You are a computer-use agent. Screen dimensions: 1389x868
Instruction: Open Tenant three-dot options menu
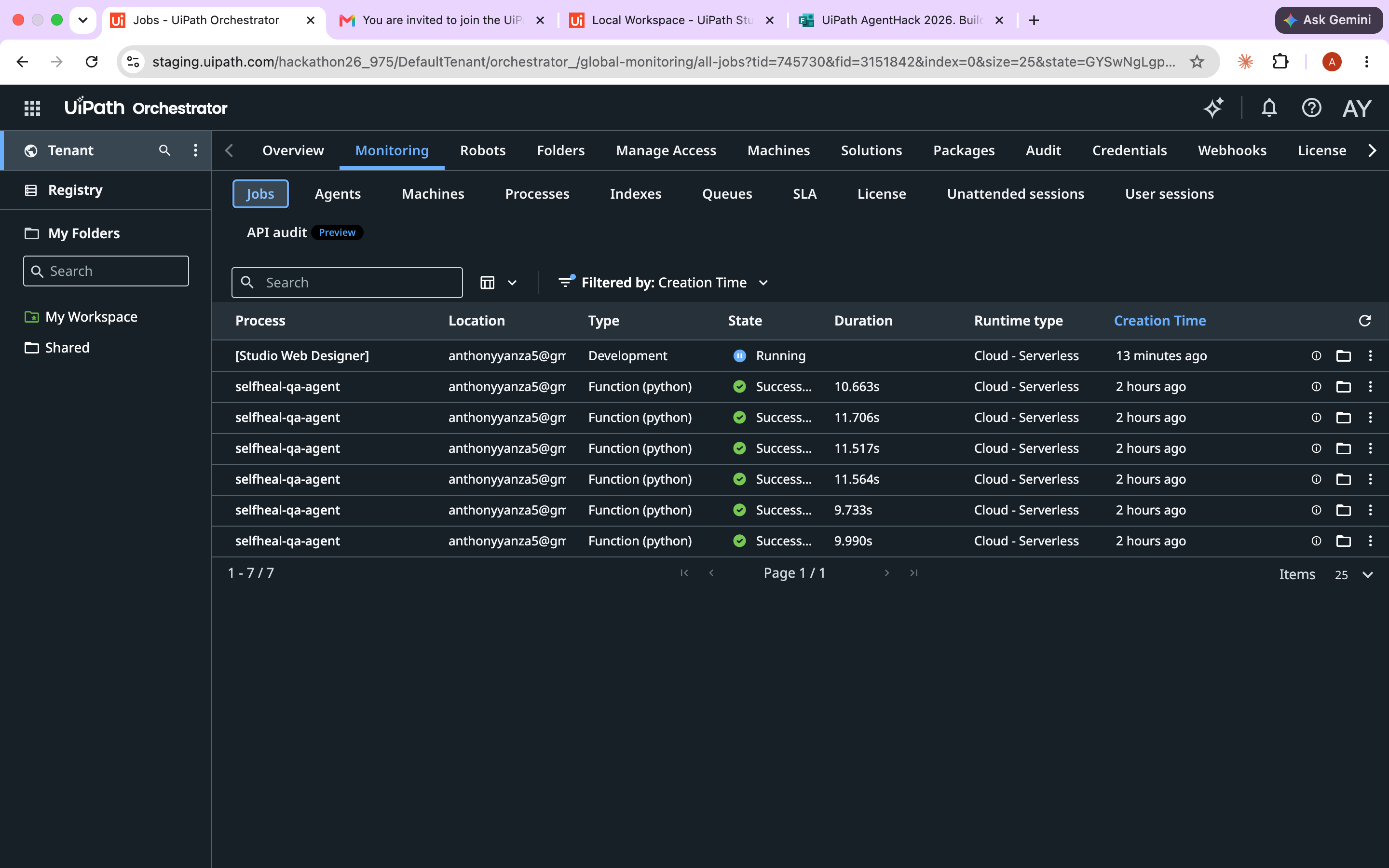(x=196, y=150)
